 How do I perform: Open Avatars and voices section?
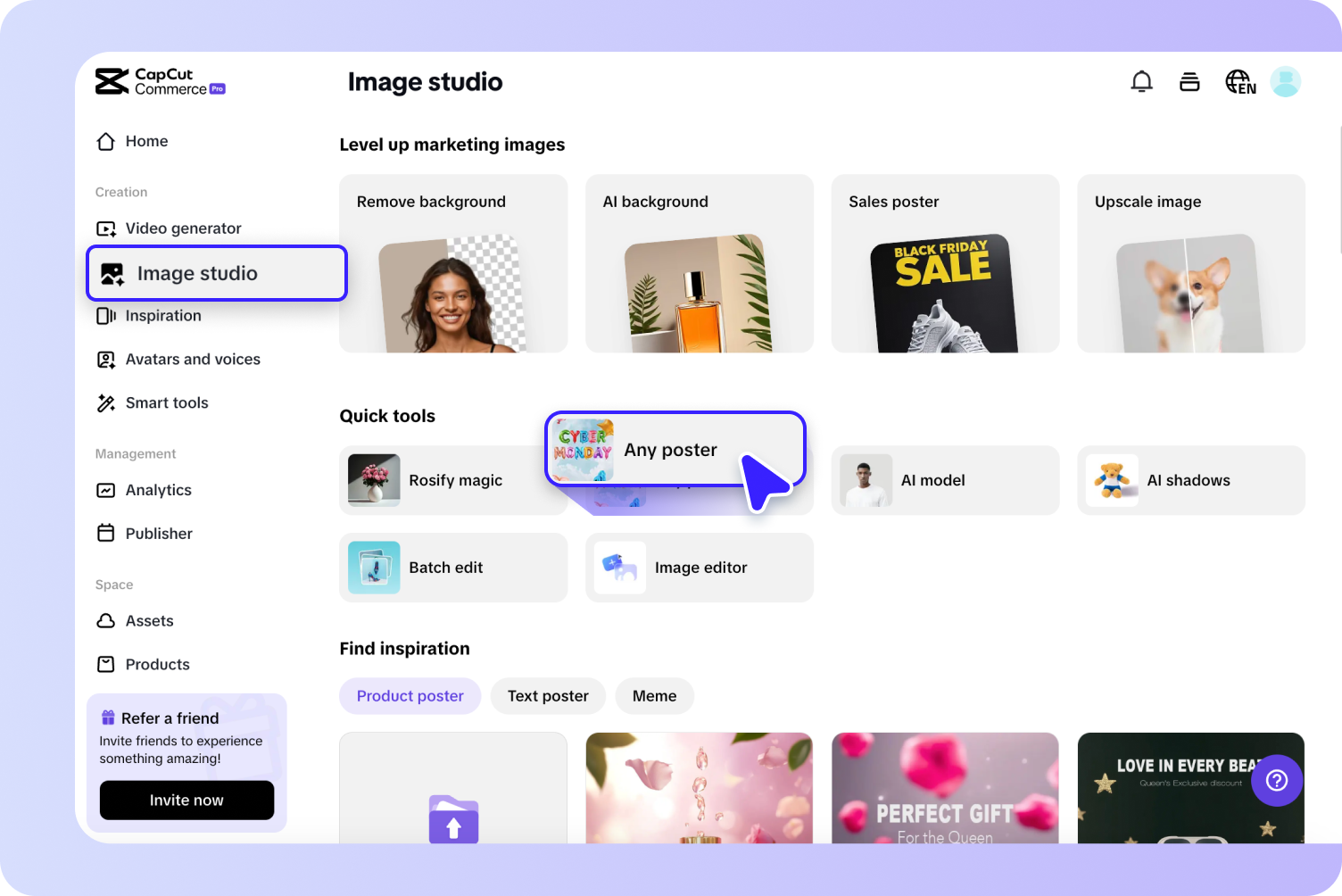point(193,360)
